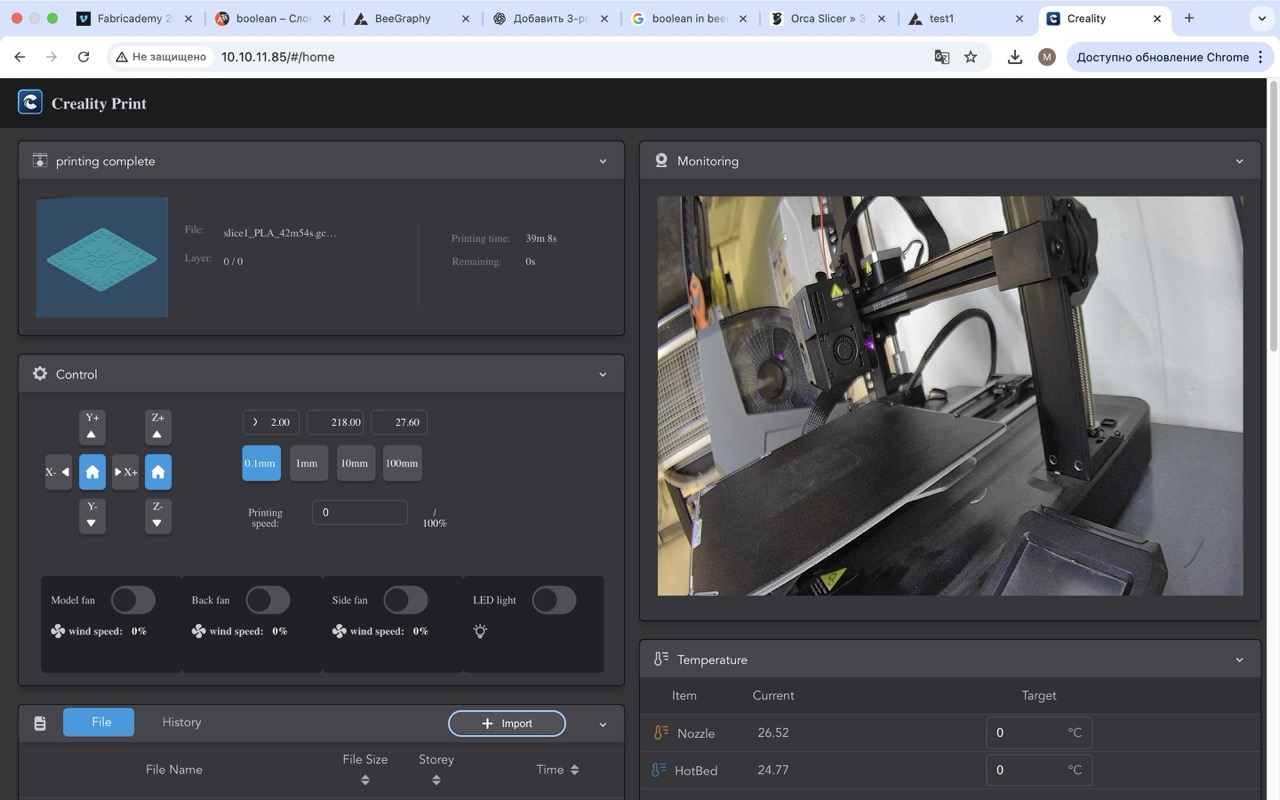
Task: Switch on the LED light toggle
Action: point(553,600)
